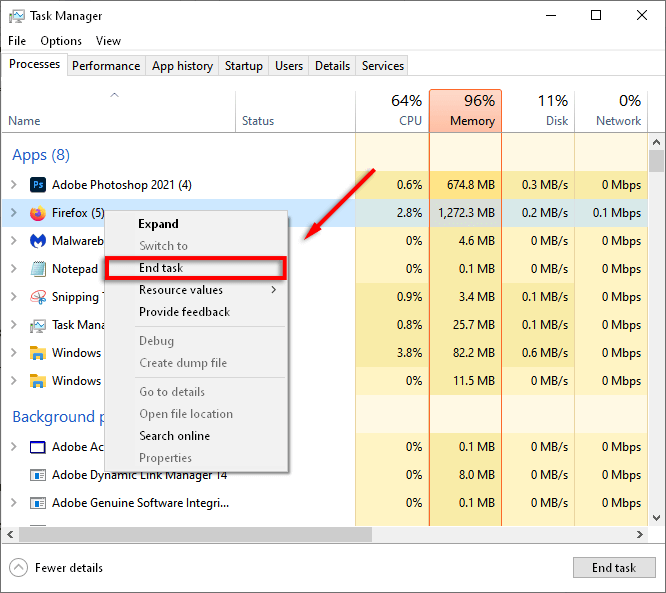
Task: Click the 3.8% CPU value
Action: tap(409, 353)
